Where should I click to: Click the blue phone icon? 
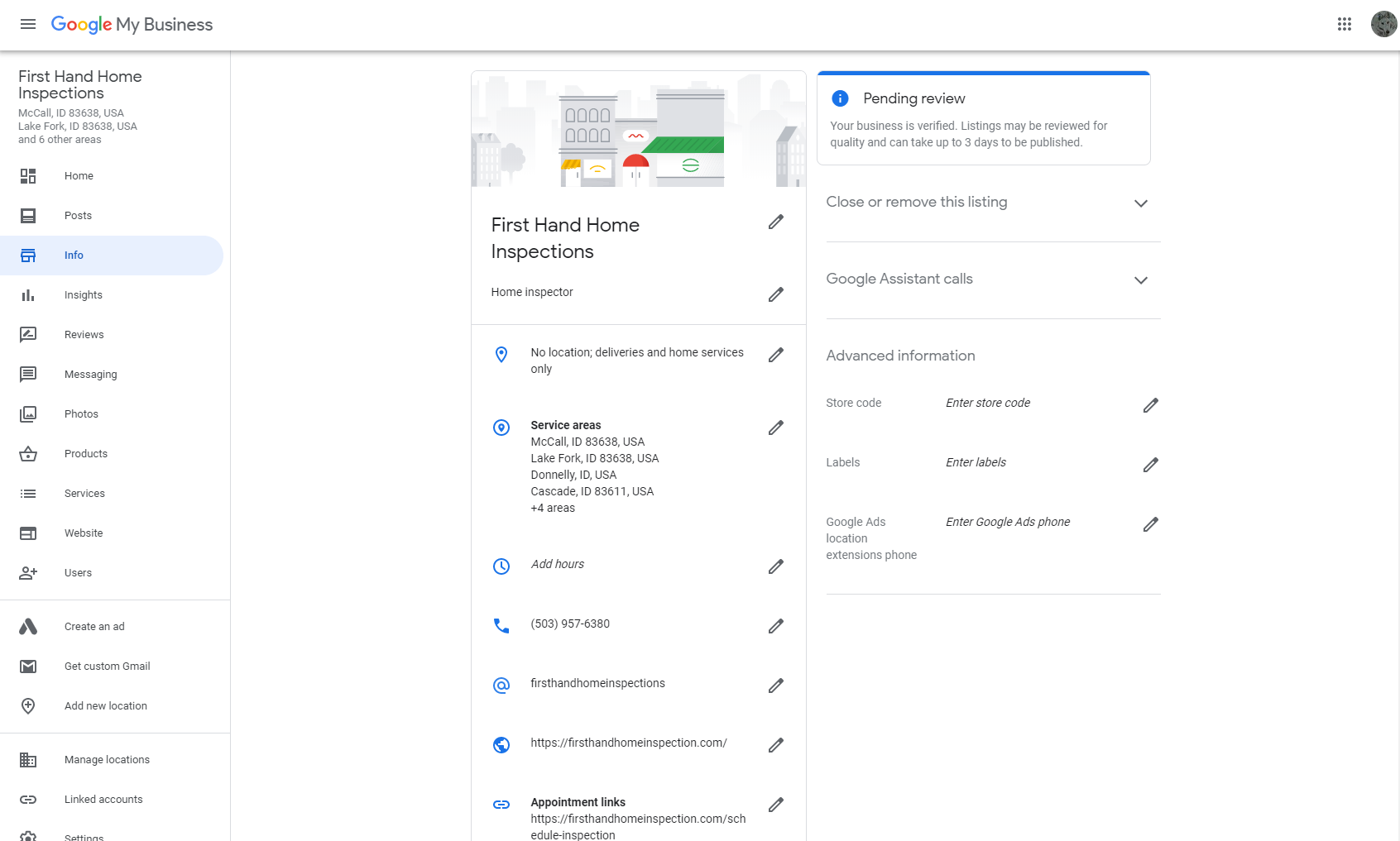coord(501,626)
